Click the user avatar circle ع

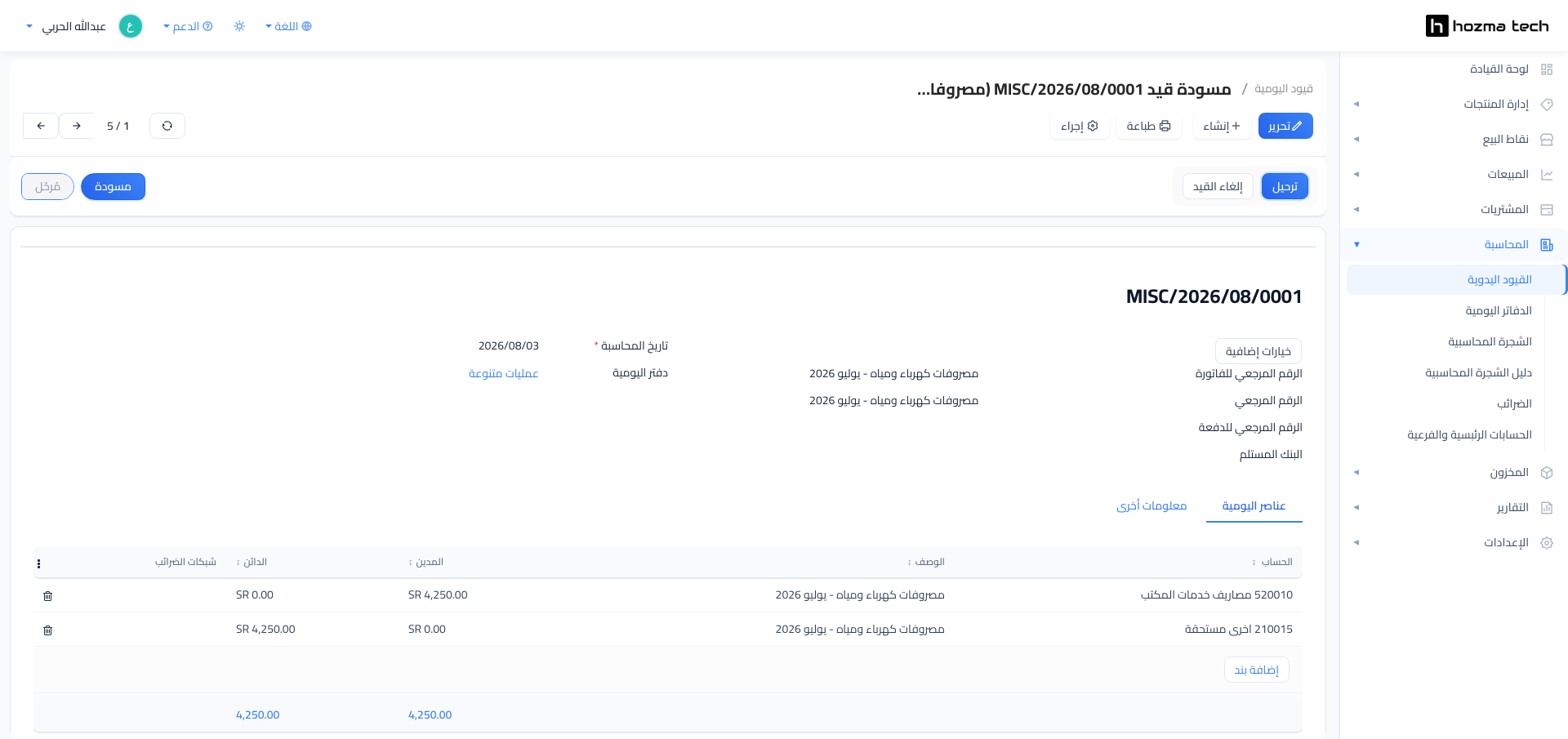131,26
